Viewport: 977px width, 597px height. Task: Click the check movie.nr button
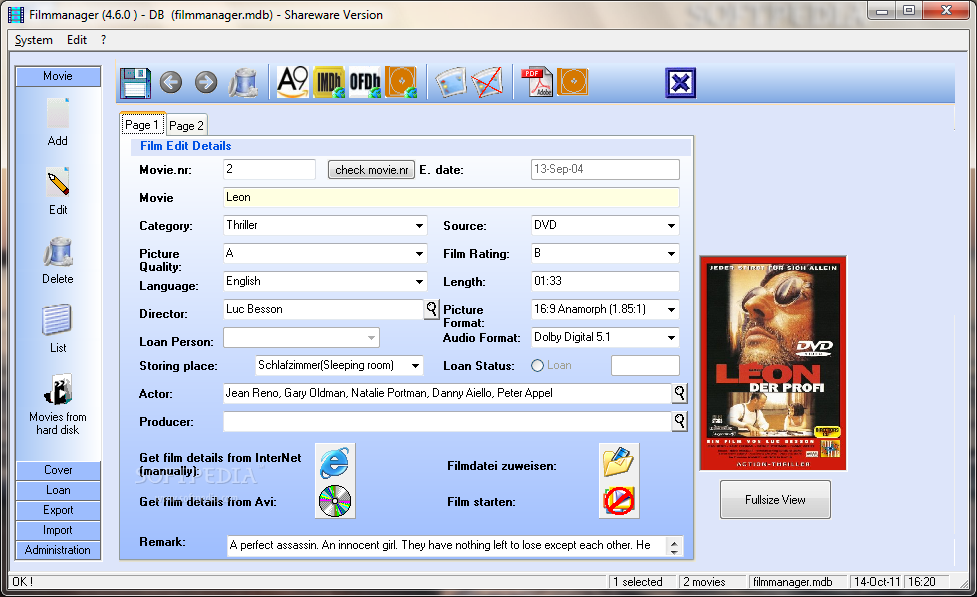(371, 170)
